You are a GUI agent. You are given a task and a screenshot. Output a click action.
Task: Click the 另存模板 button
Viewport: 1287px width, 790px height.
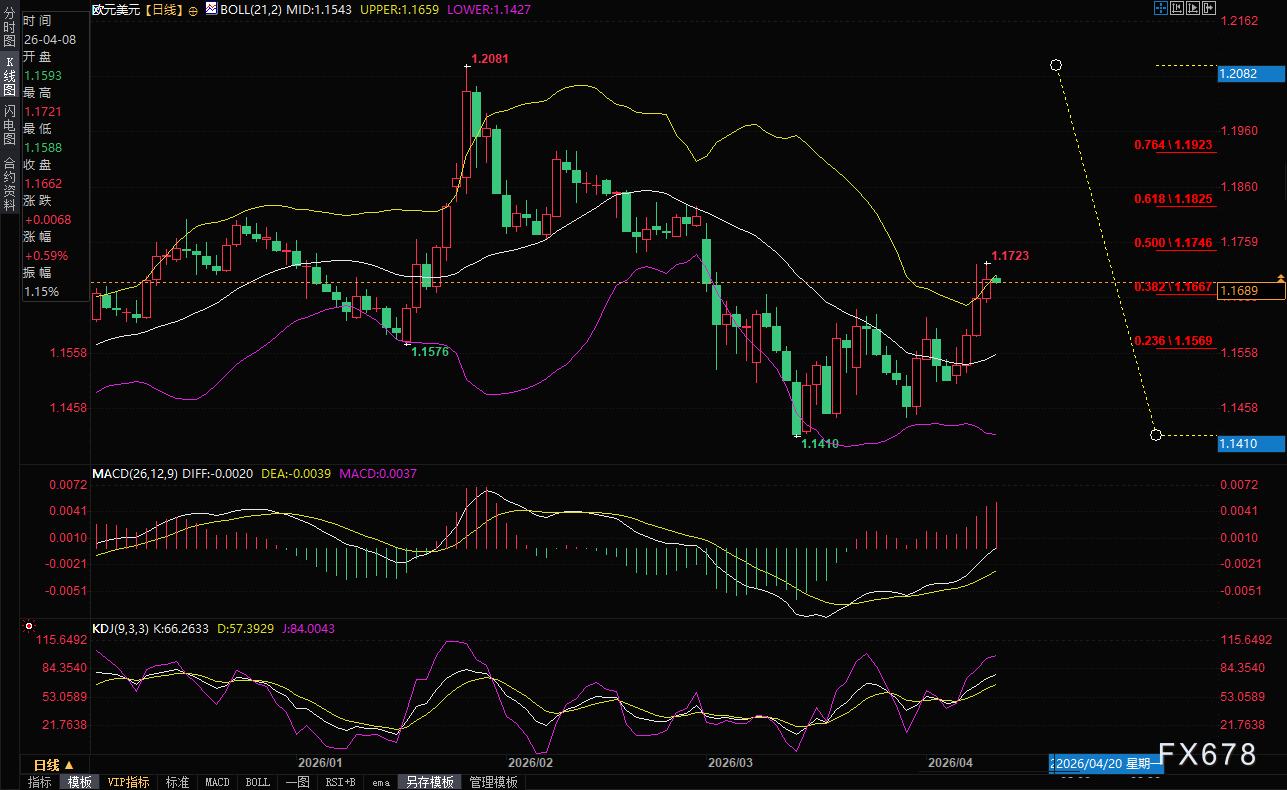pos(429,782)
